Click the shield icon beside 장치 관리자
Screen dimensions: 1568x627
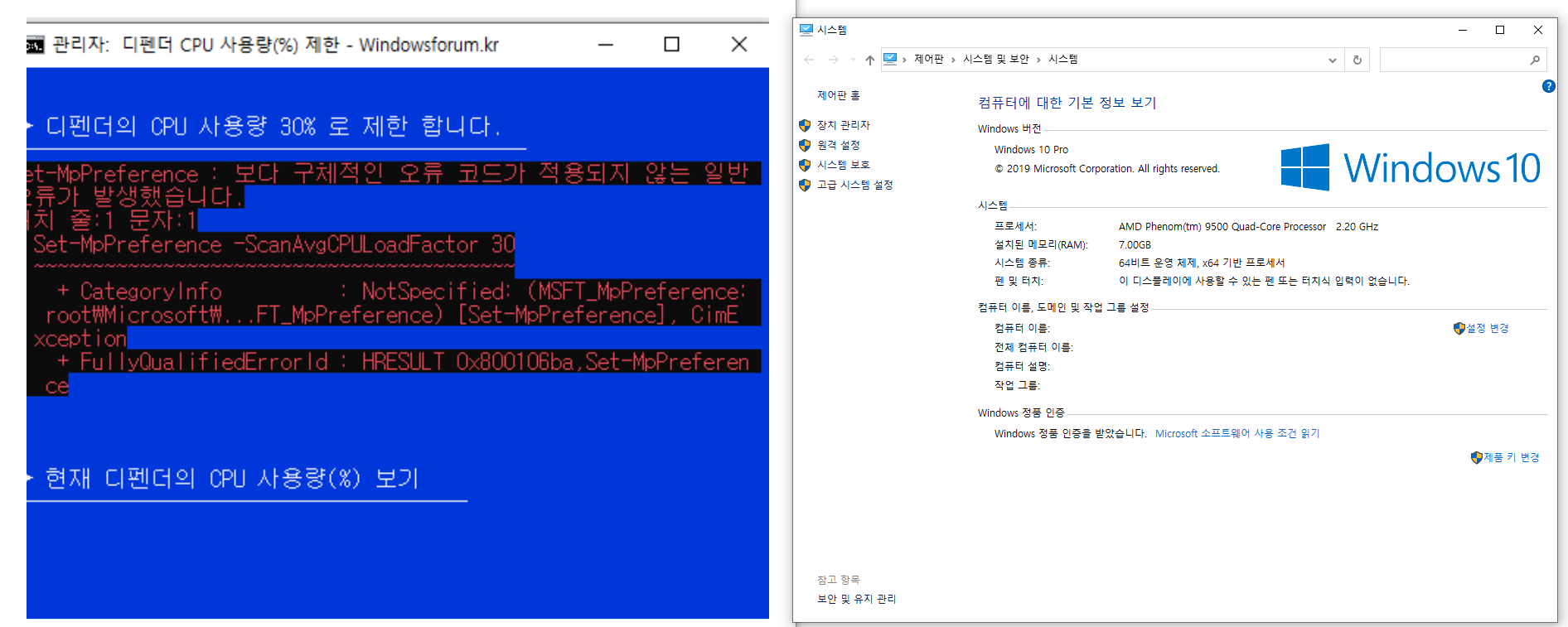[x=804, y=125]
